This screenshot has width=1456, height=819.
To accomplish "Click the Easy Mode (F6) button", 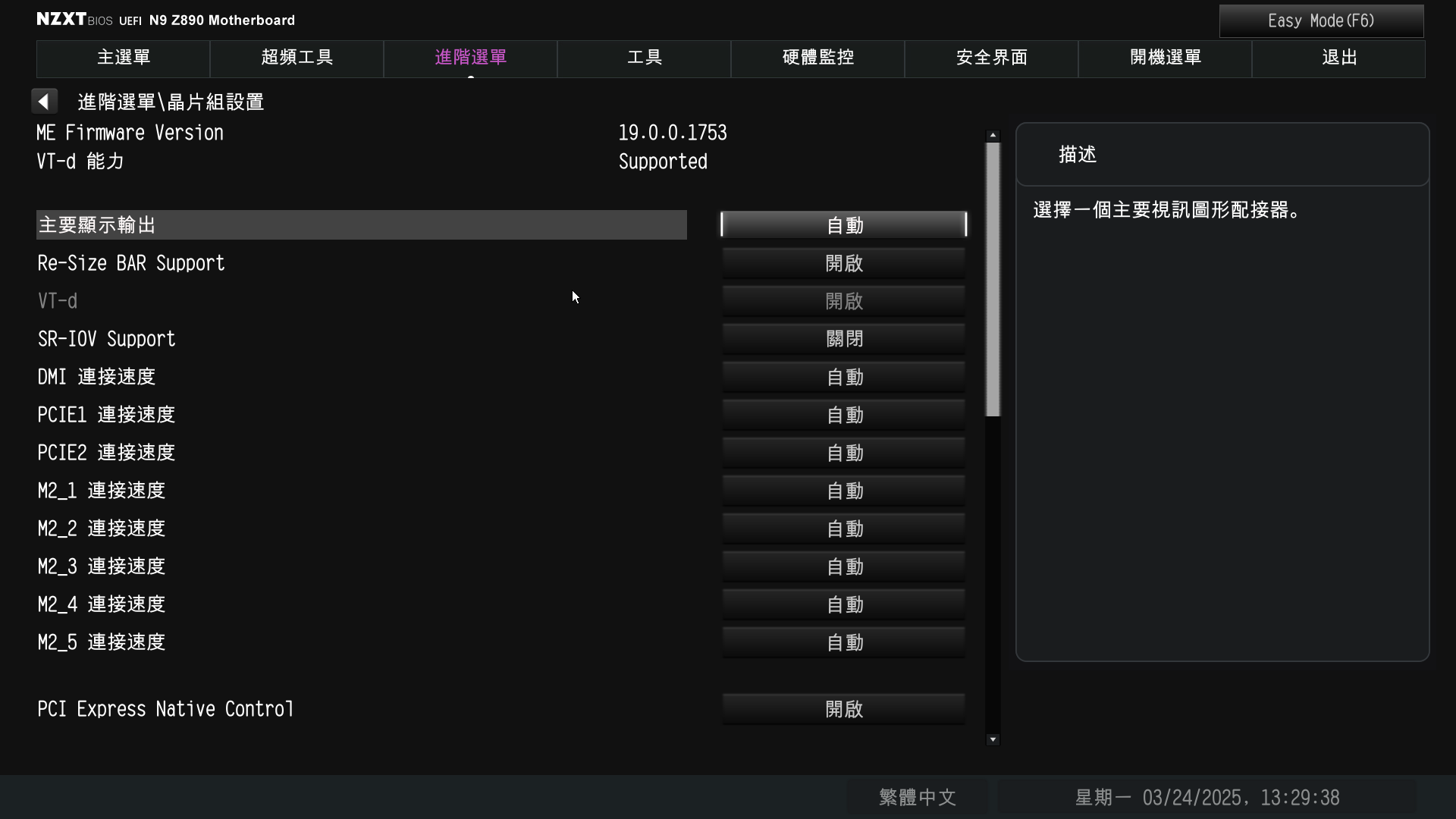I will click(x=1321, y=21).
